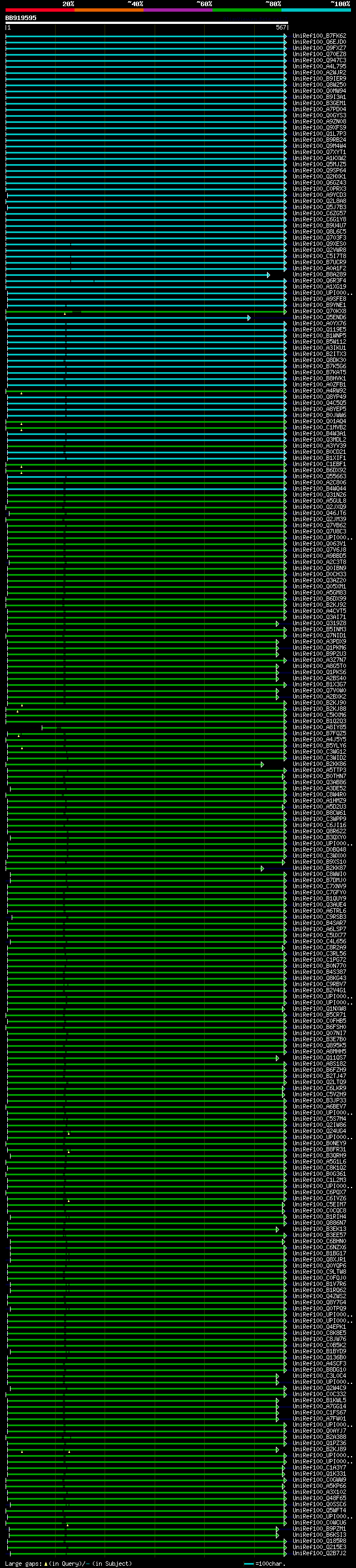Open the UniRef100_Q5END6 entry
Image resolution: width=356 pixels, height=1568 pixels.
pyautogui.click(x=319, y=317)
